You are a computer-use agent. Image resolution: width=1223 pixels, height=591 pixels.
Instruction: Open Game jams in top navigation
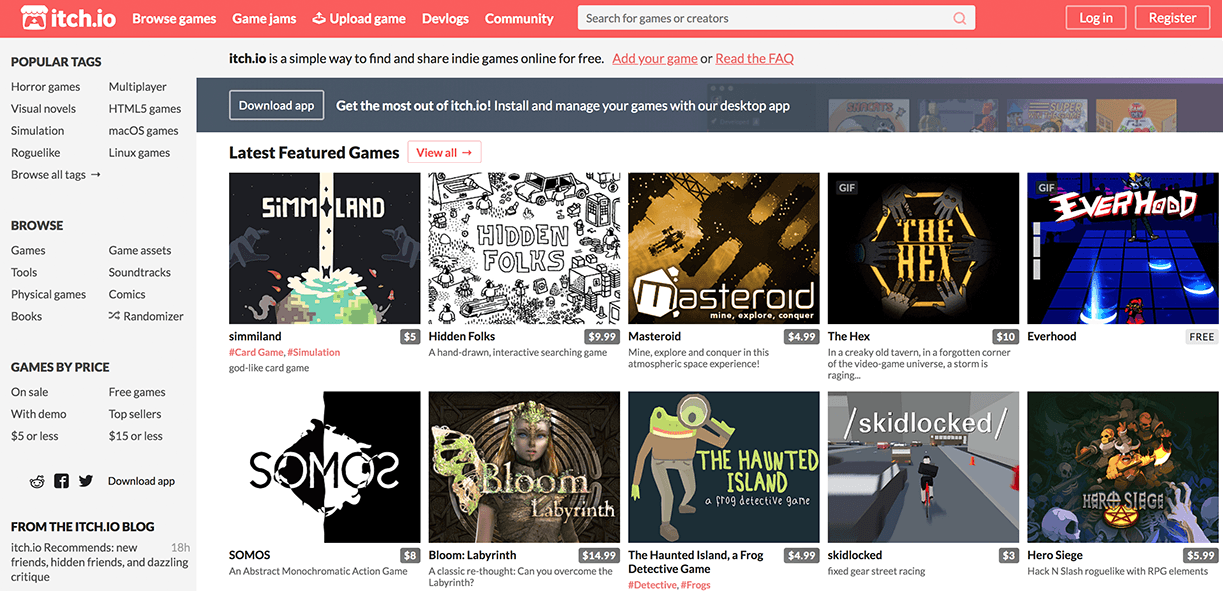pos(264,18)
